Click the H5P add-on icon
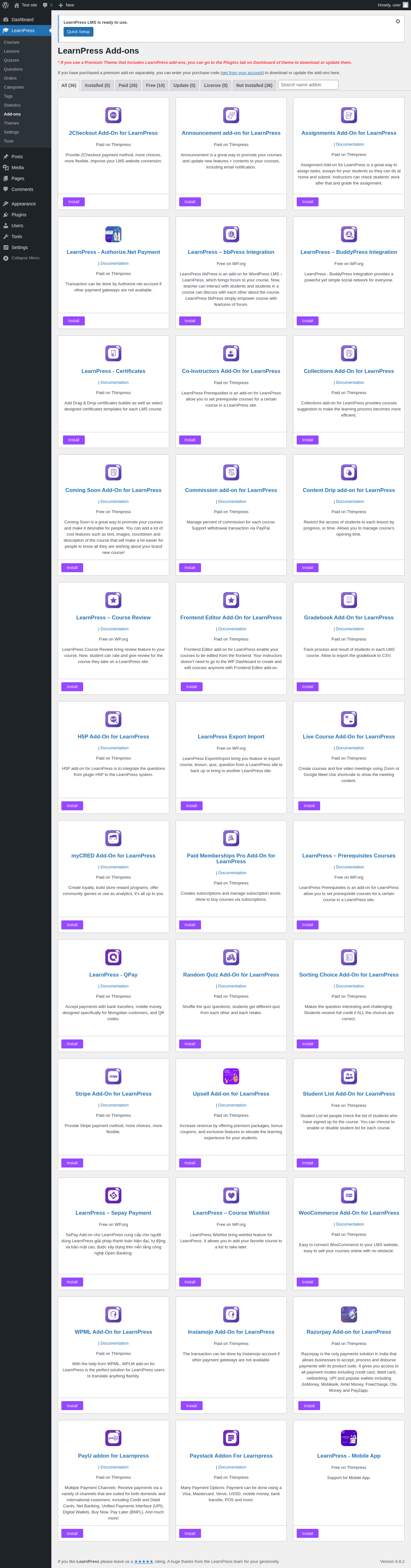 (113, 719)
